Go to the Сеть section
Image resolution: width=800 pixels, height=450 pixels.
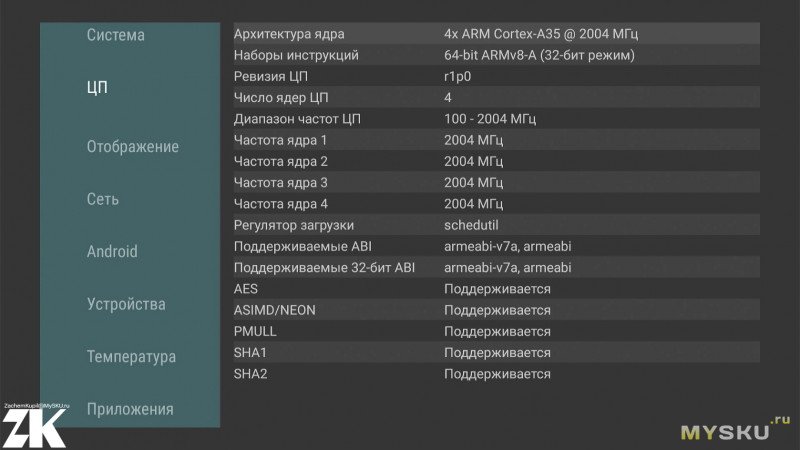tap(103, 199)
